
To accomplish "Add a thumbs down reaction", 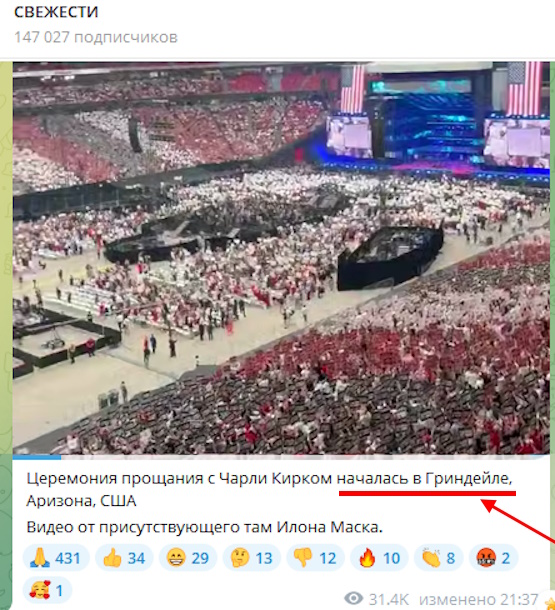I will (315, 558).
